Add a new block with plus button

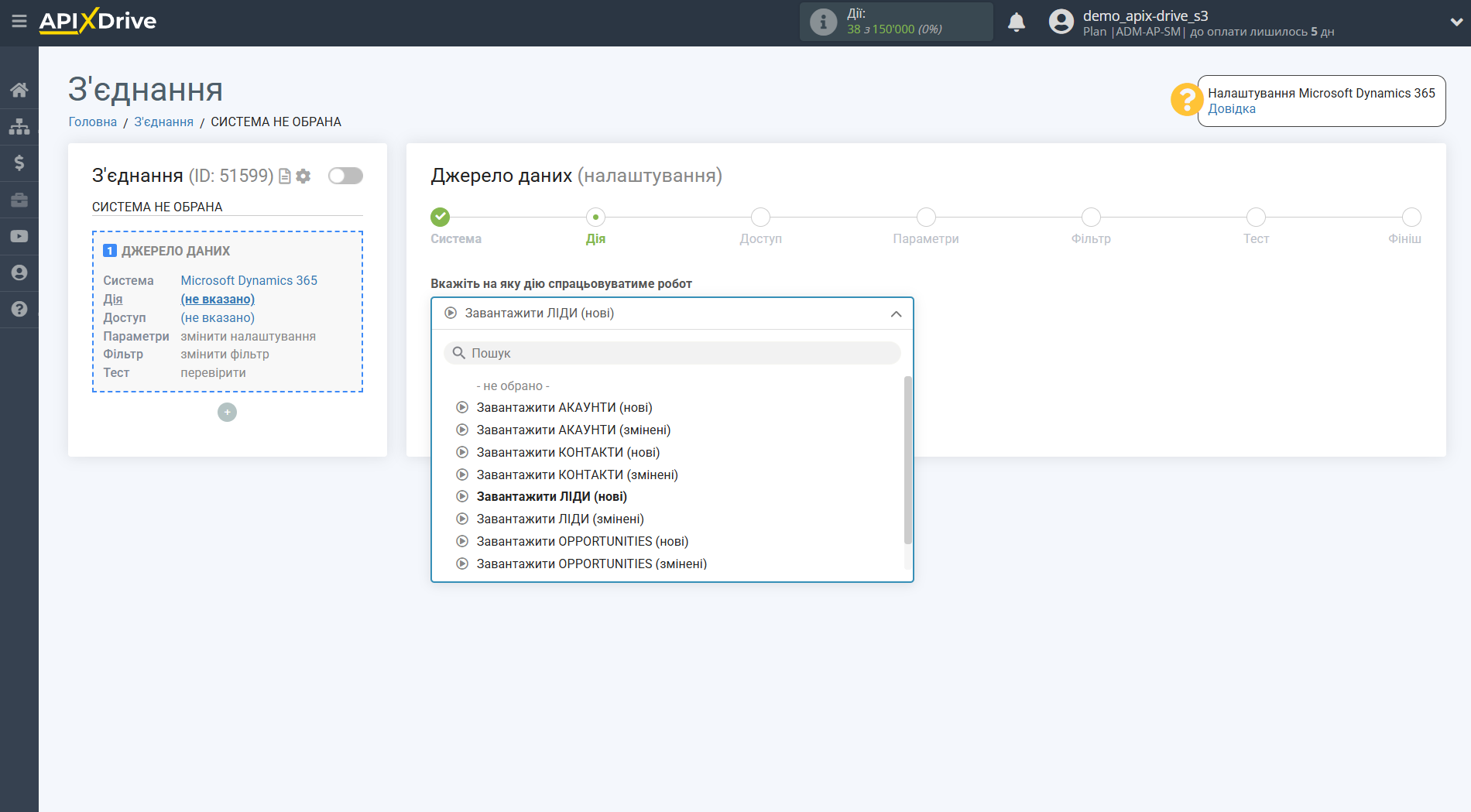[x=227, y=413]
